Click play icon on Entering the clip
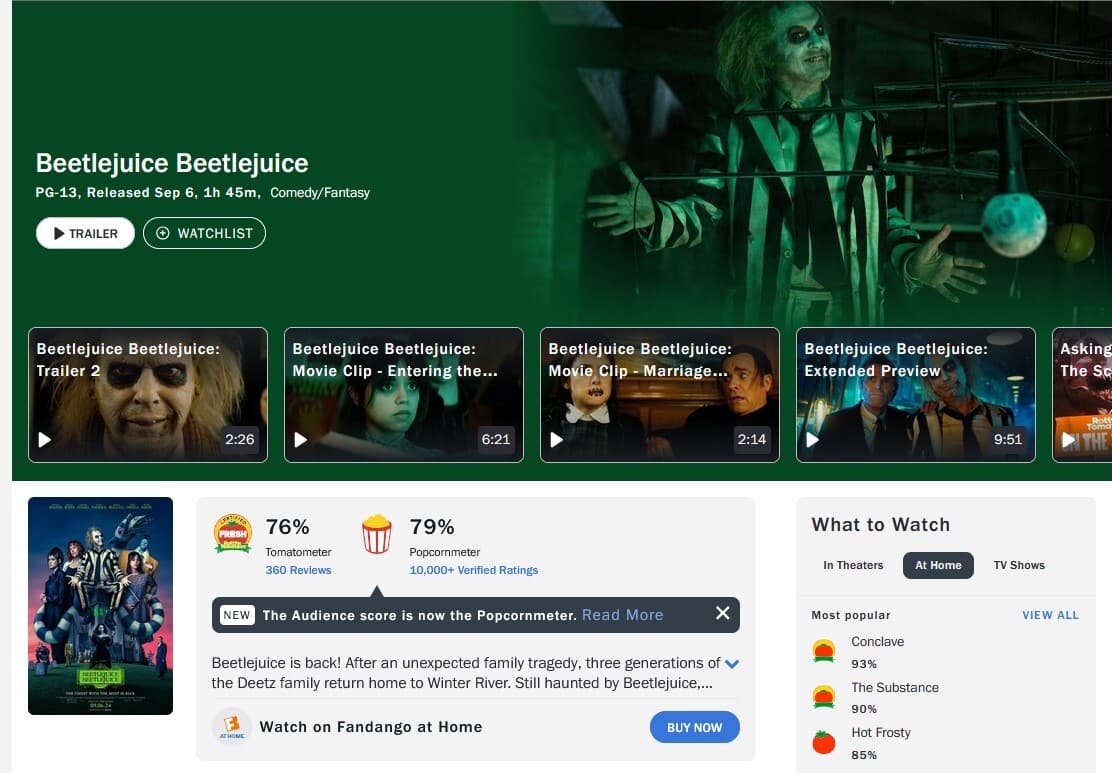 pos(301,440)
